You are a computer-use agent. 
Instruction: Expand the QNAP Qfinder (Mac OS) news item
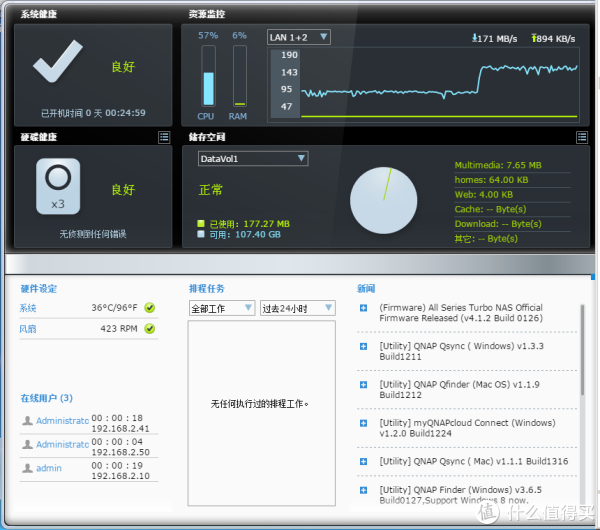[x=363, y=384]
